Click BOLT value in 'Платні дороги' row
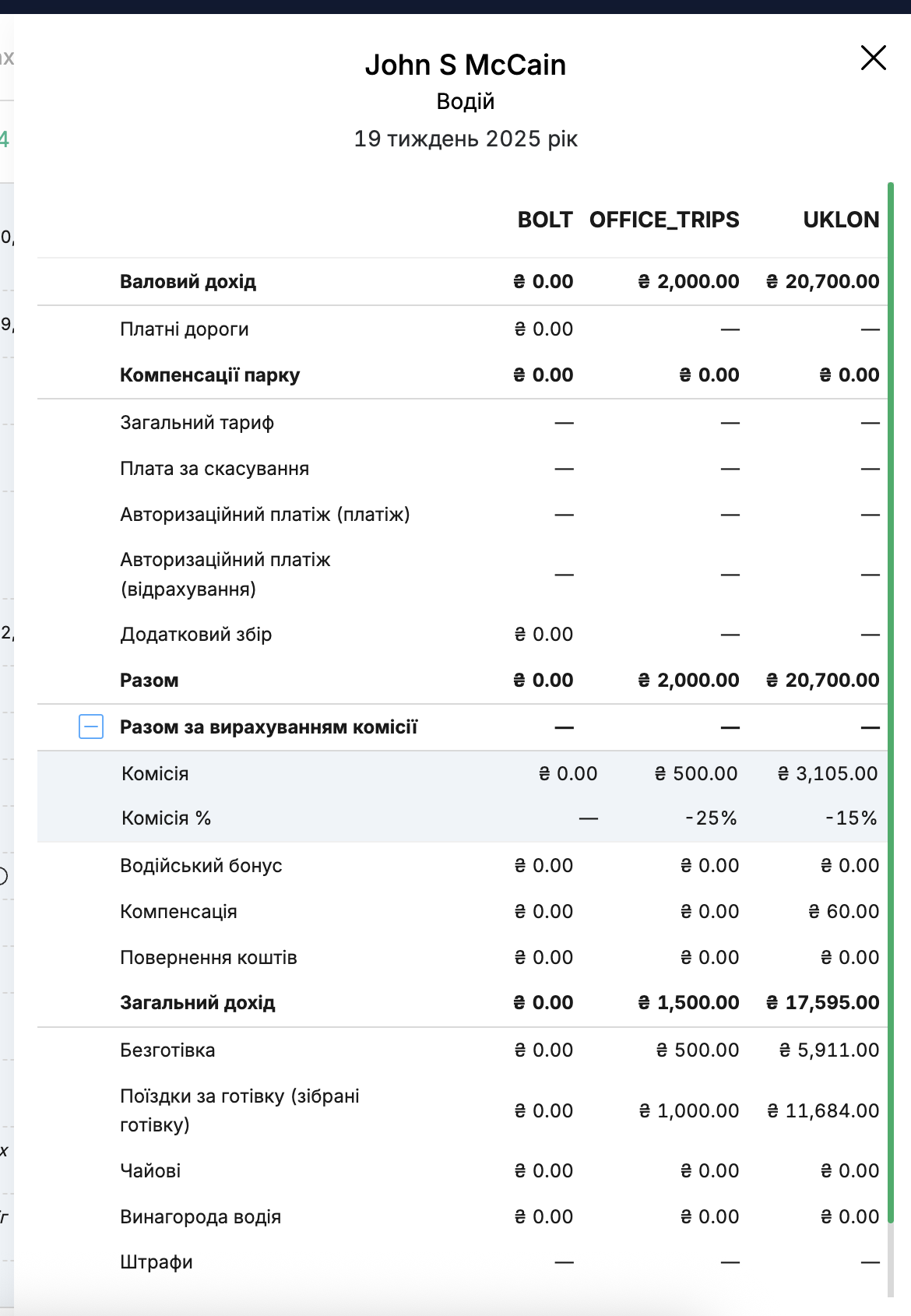This screenshot has height=1316, width=911. coord(543,329)
